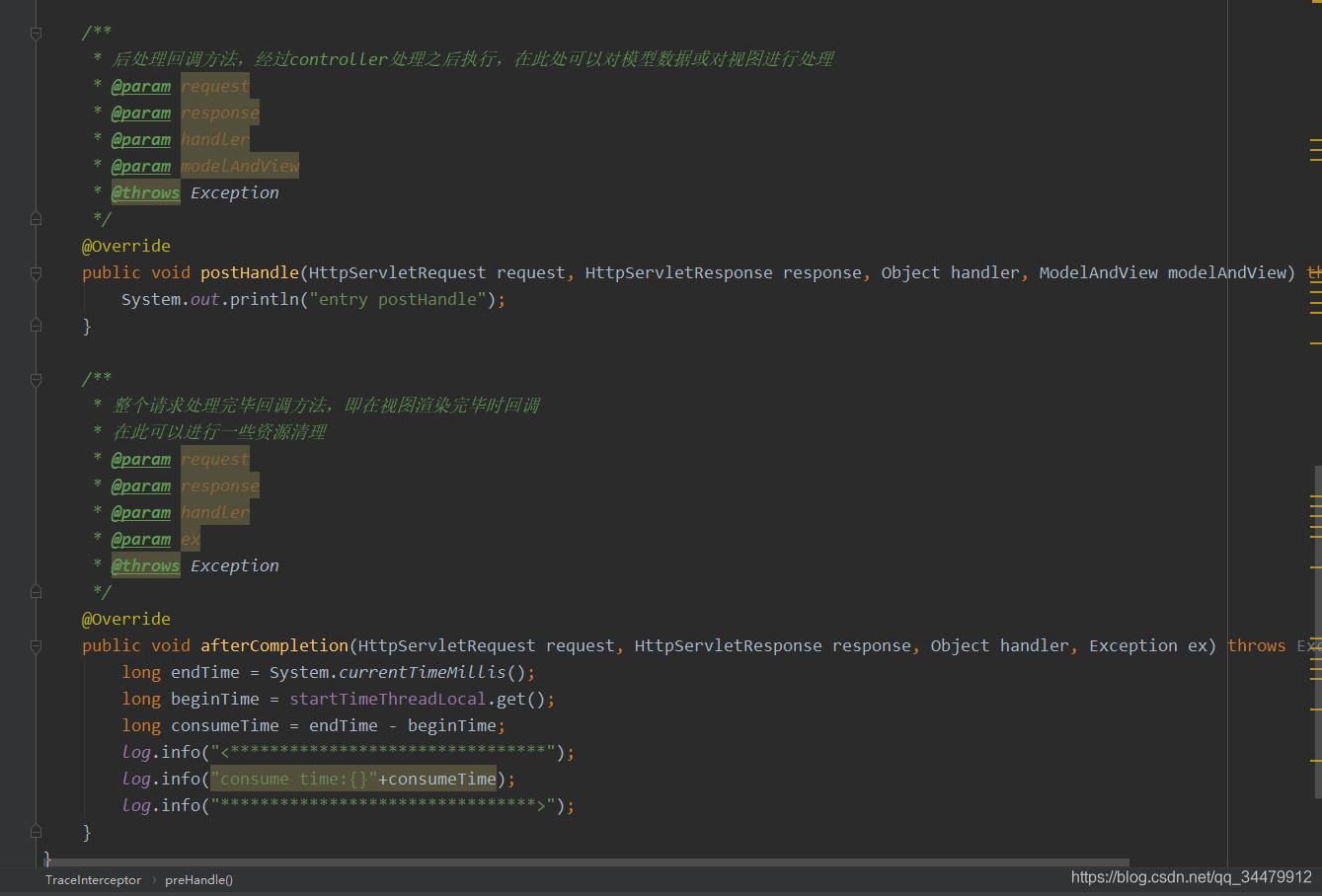Click @Override annotation above postHandle

(126, 246)
